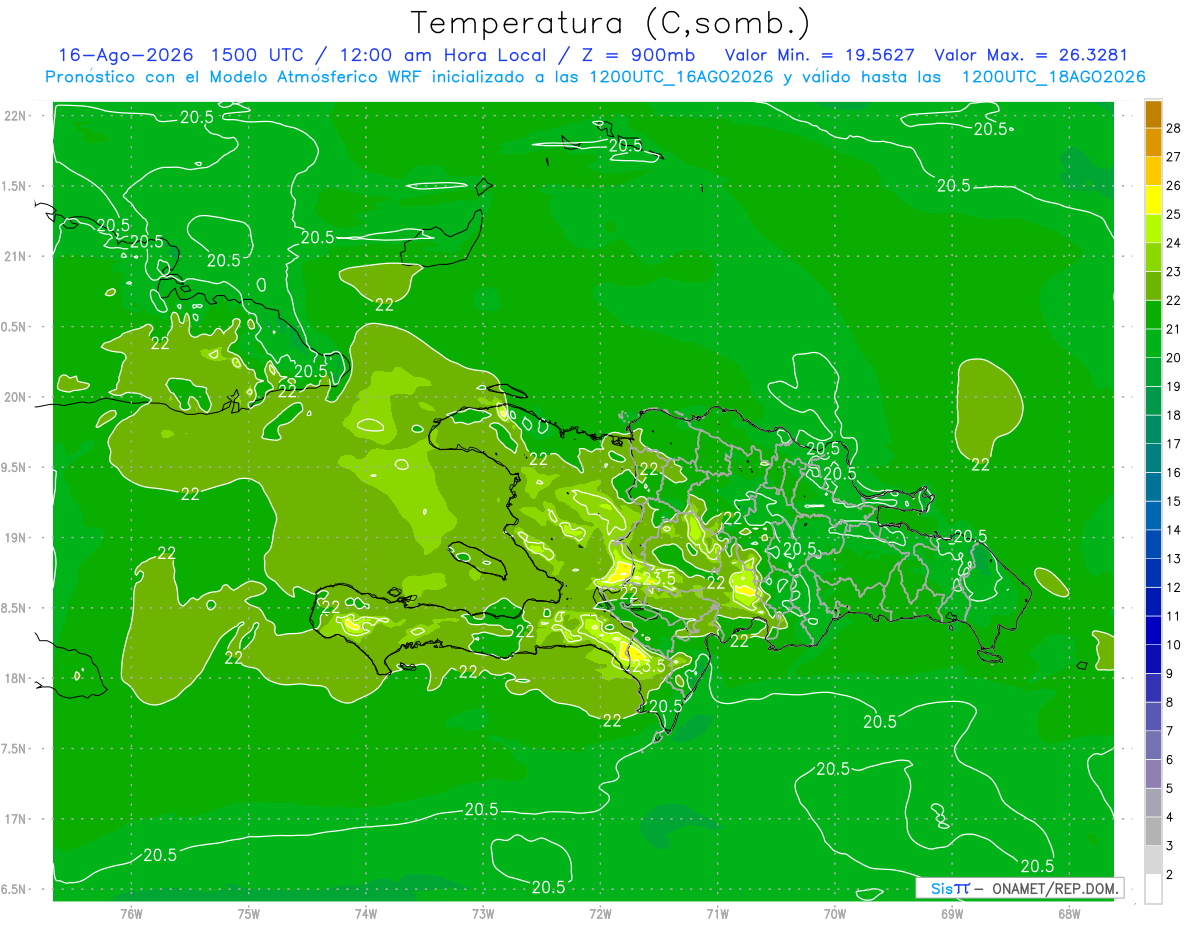
Task: Click colorbar label '9'
Action: [x=1170, y=674]
